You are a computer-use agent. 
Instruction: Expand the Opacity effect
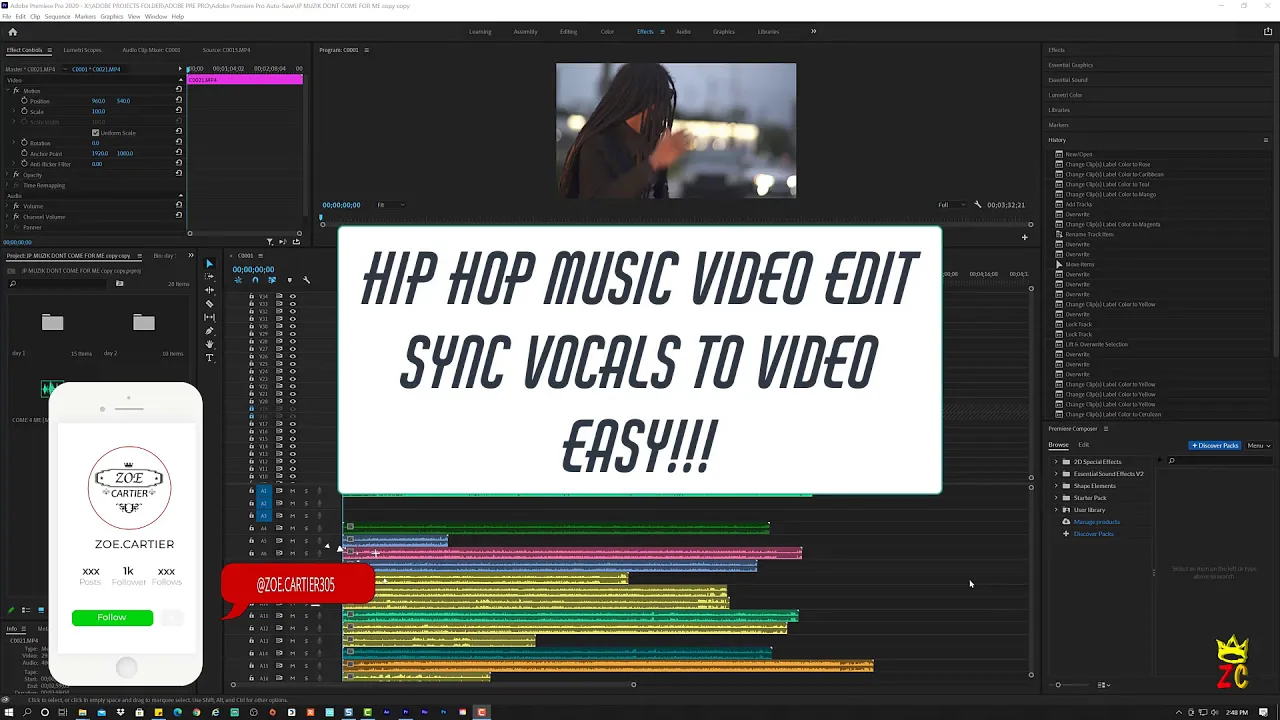tap(7, 174)
